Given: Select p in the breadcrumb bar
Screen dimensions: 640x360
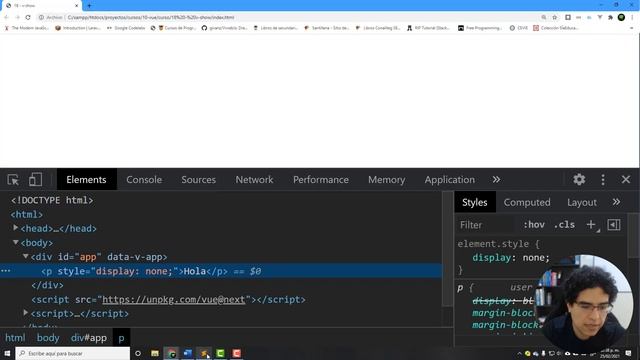Looking at the screenshot, I should pyautogui.click(x=121, y=338).
